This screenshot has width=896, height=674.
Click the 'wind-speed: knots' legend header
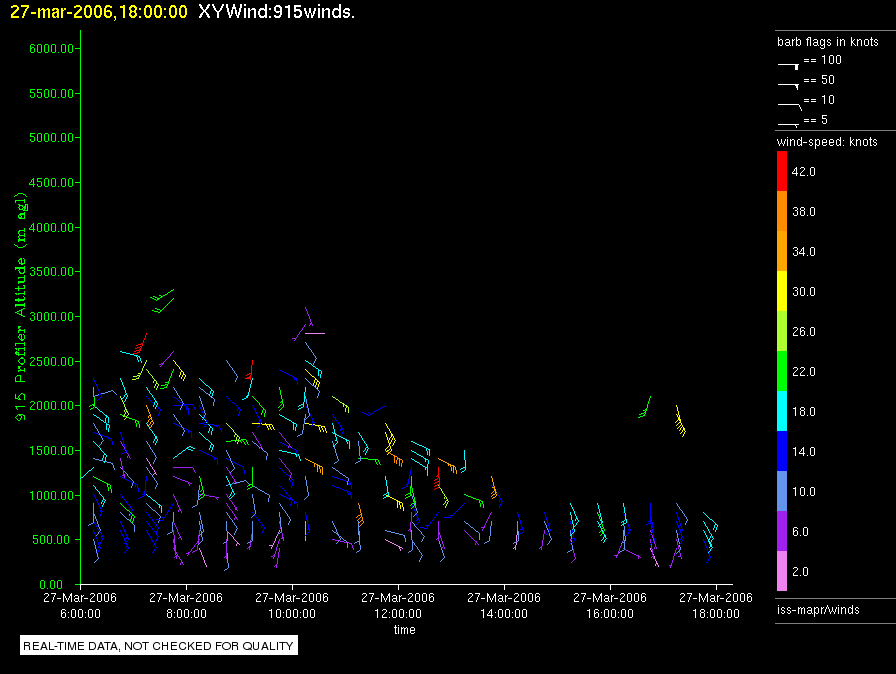click(827, 142)
